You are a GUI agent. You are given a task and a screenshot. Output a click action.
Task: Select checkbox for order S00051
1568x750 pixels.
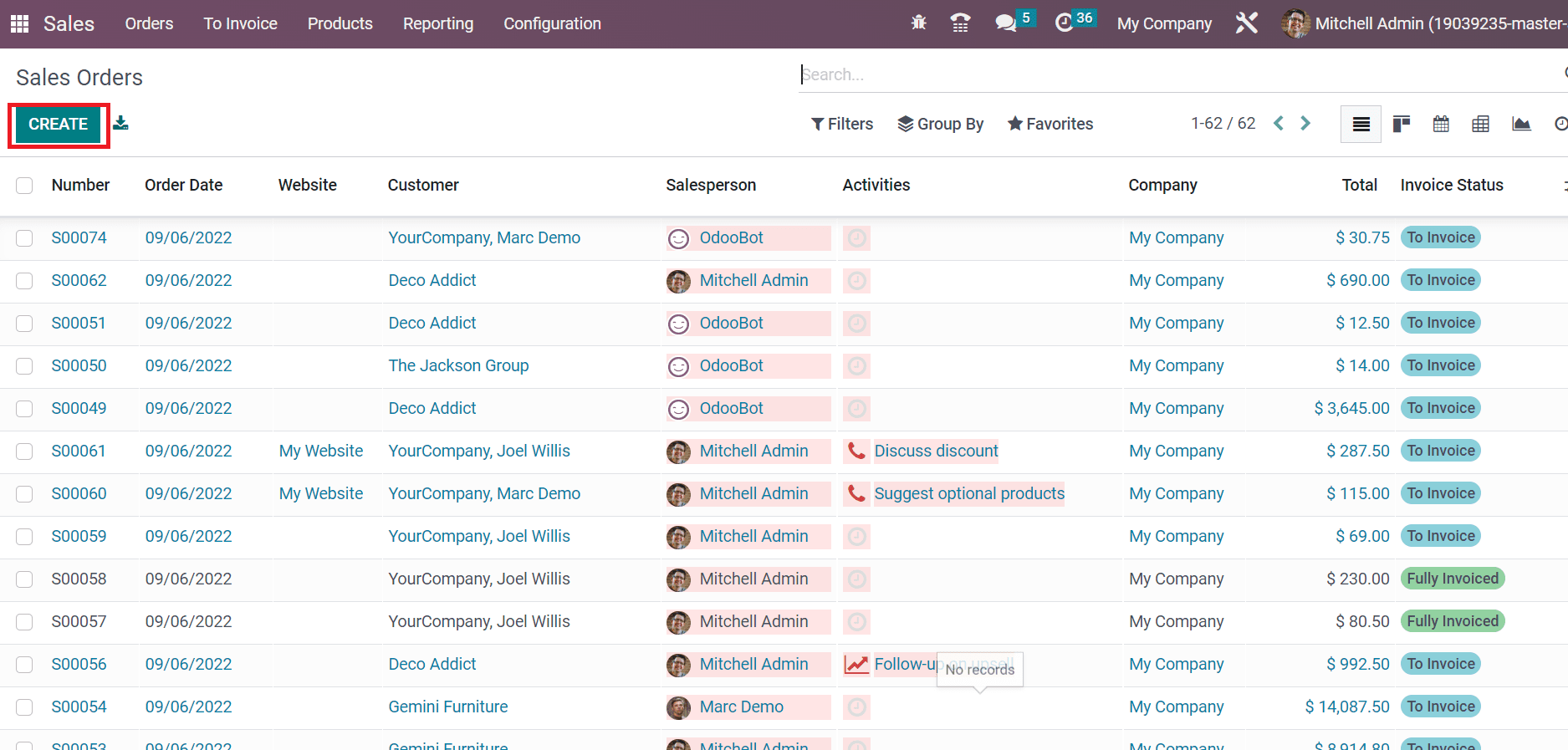pos(24,324)
